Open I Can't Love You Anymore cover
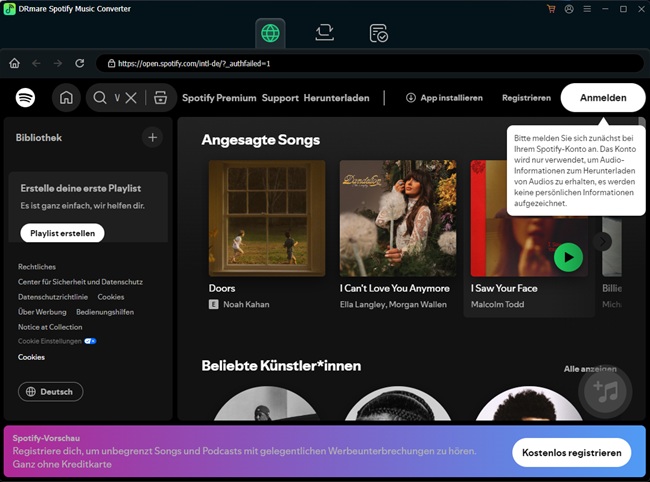The image size is (650, 482). click(x=398, y=218)
